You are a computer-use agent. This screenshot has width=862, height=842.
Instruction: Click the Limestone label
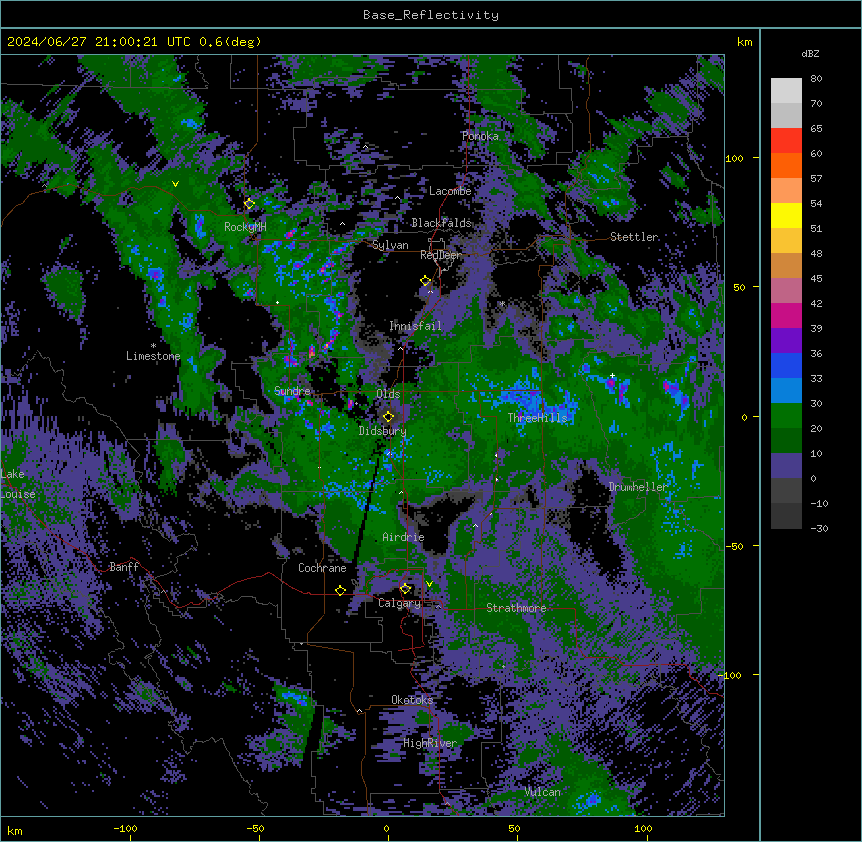(x=153, y=356)
